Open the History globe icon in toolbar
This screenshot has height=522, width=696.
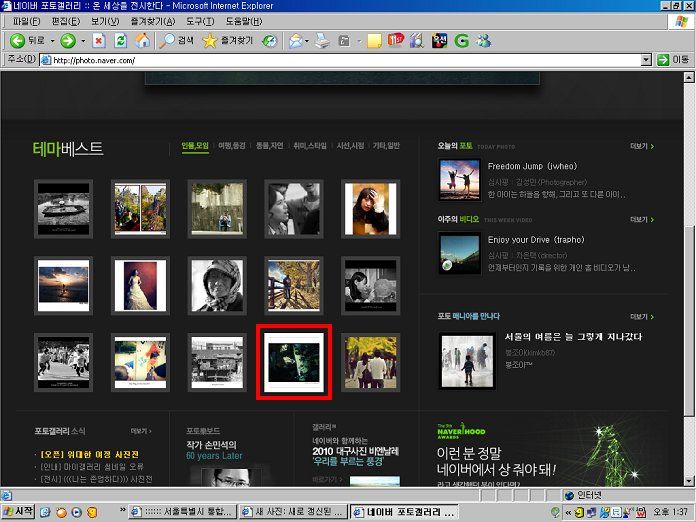point(269,41)
